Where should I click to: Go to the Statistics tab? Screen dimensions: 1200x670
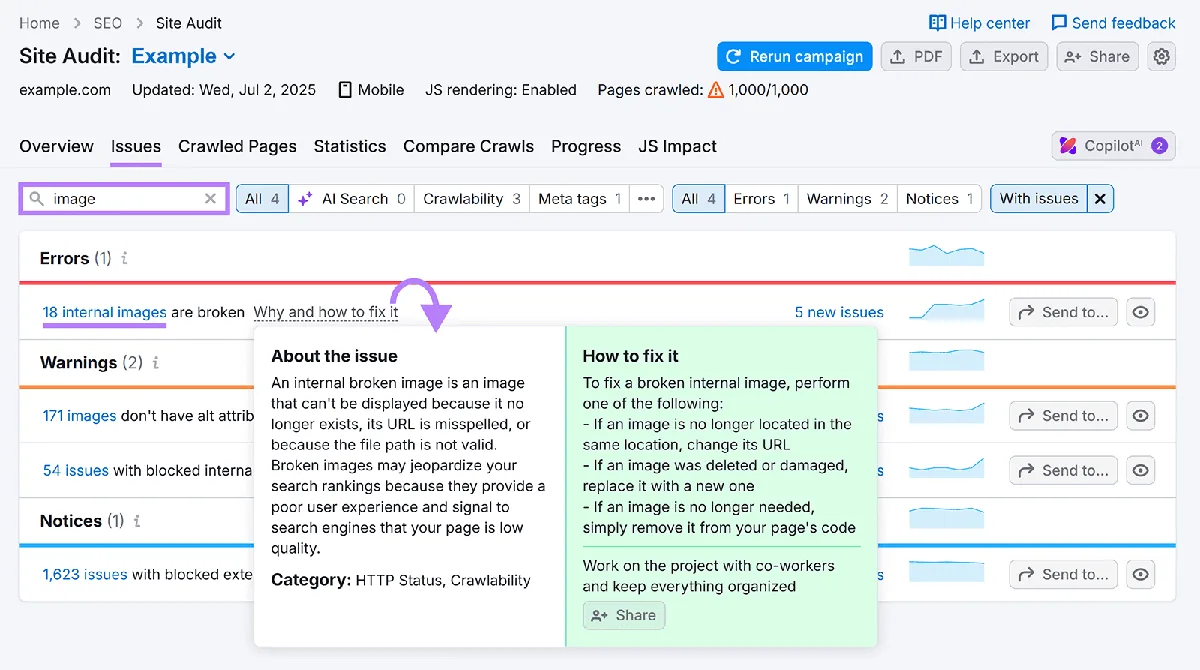pyautogui.click(x=350, y=146)
